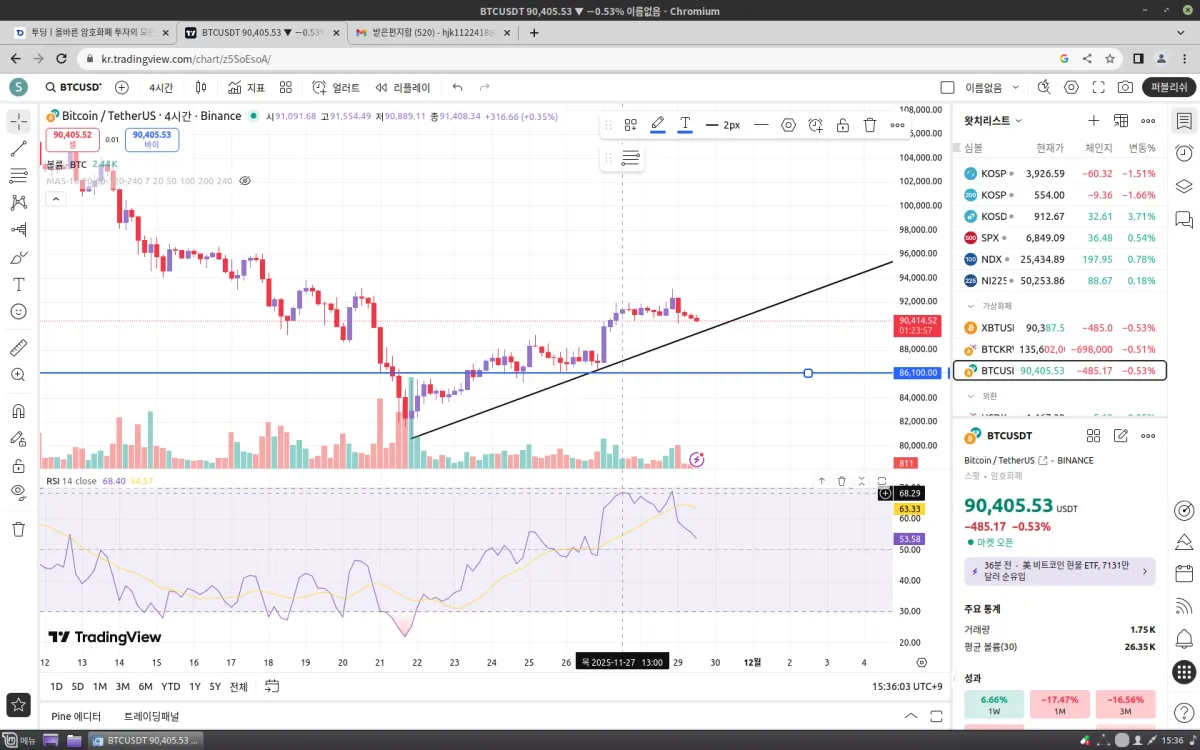
Task: Select the Ruler measure tool
Action: [x=18, y=348]
